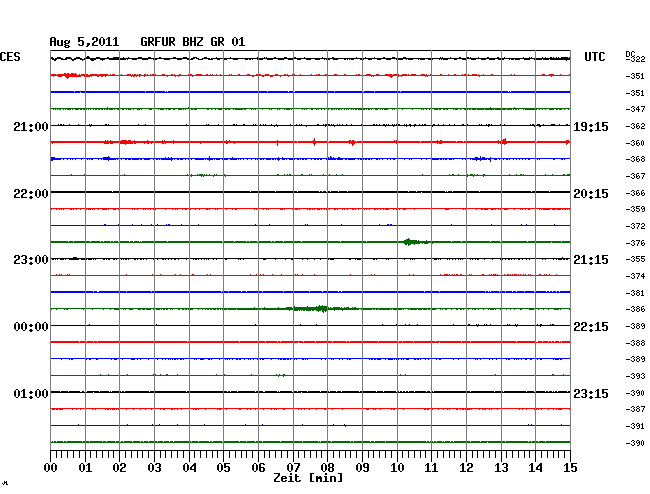The image size is (650, 494).
Task: Select the "00" minute axis label
Action: (x=51, y=468)
